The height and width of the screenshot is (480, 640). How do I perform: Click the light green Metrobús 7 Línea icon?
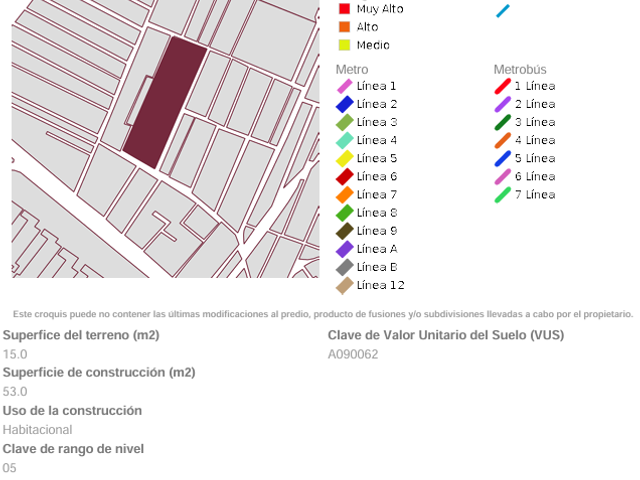(503, 195)
